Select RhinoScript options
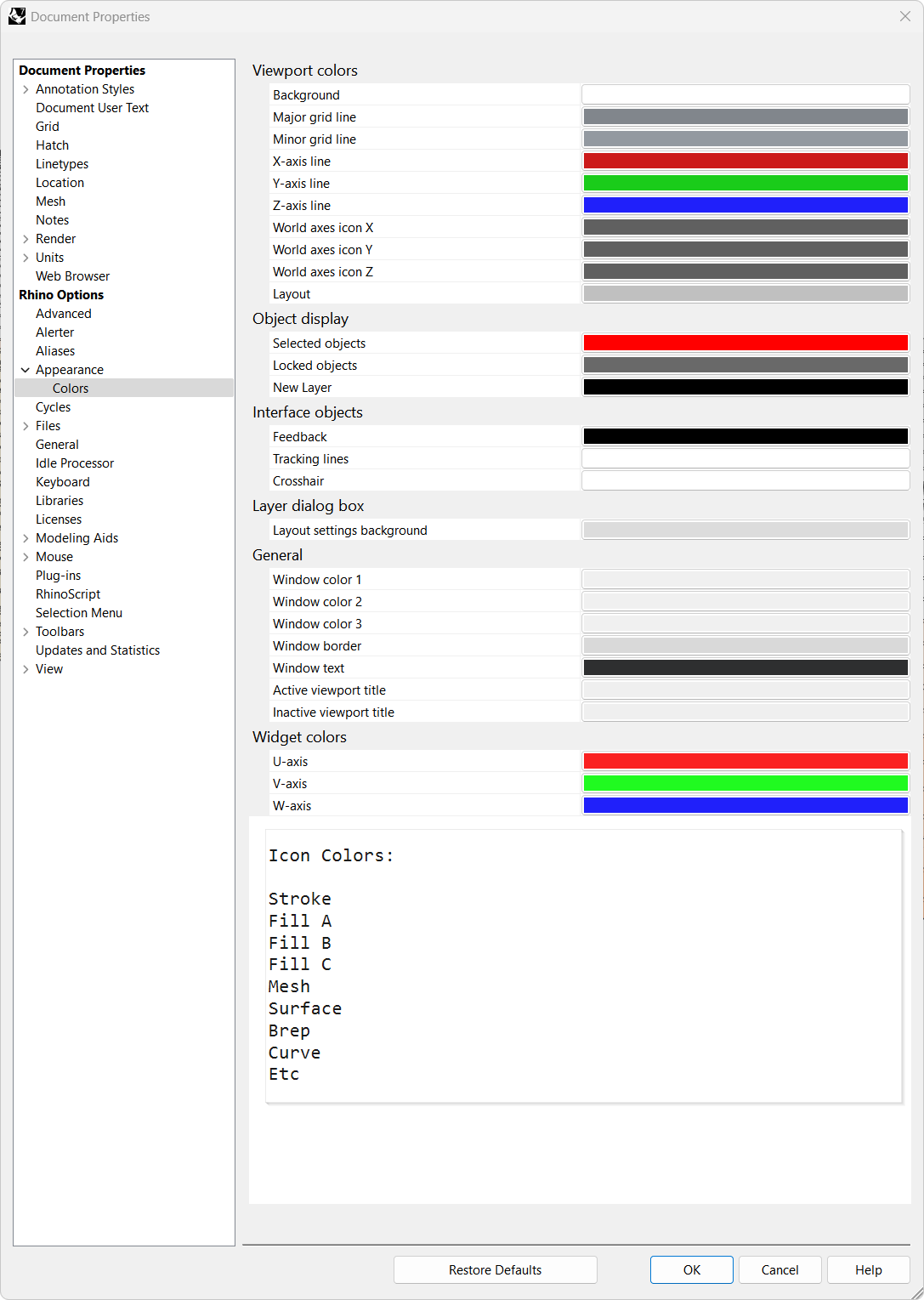 pyautogui.click(x=68, y=594)
